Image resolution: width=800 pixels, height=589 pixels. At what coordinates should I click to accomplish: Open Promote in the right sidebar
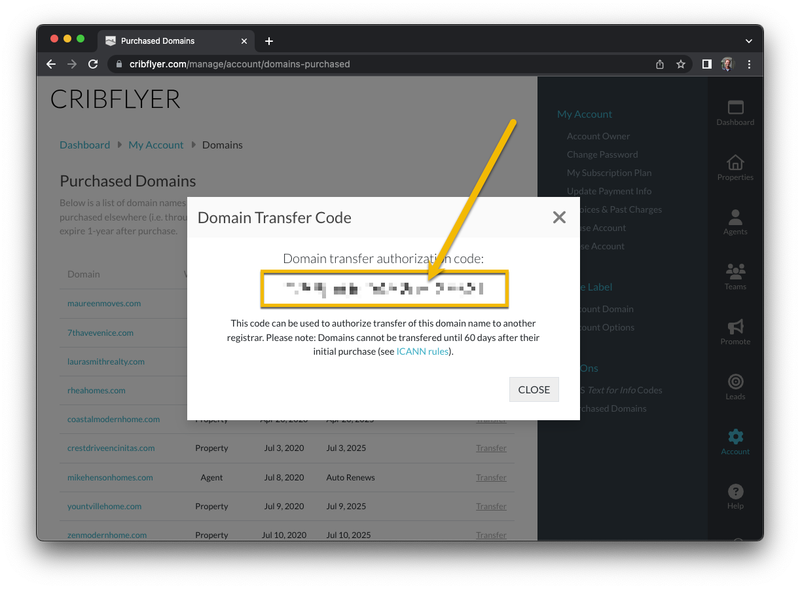(x=735, y=332)
